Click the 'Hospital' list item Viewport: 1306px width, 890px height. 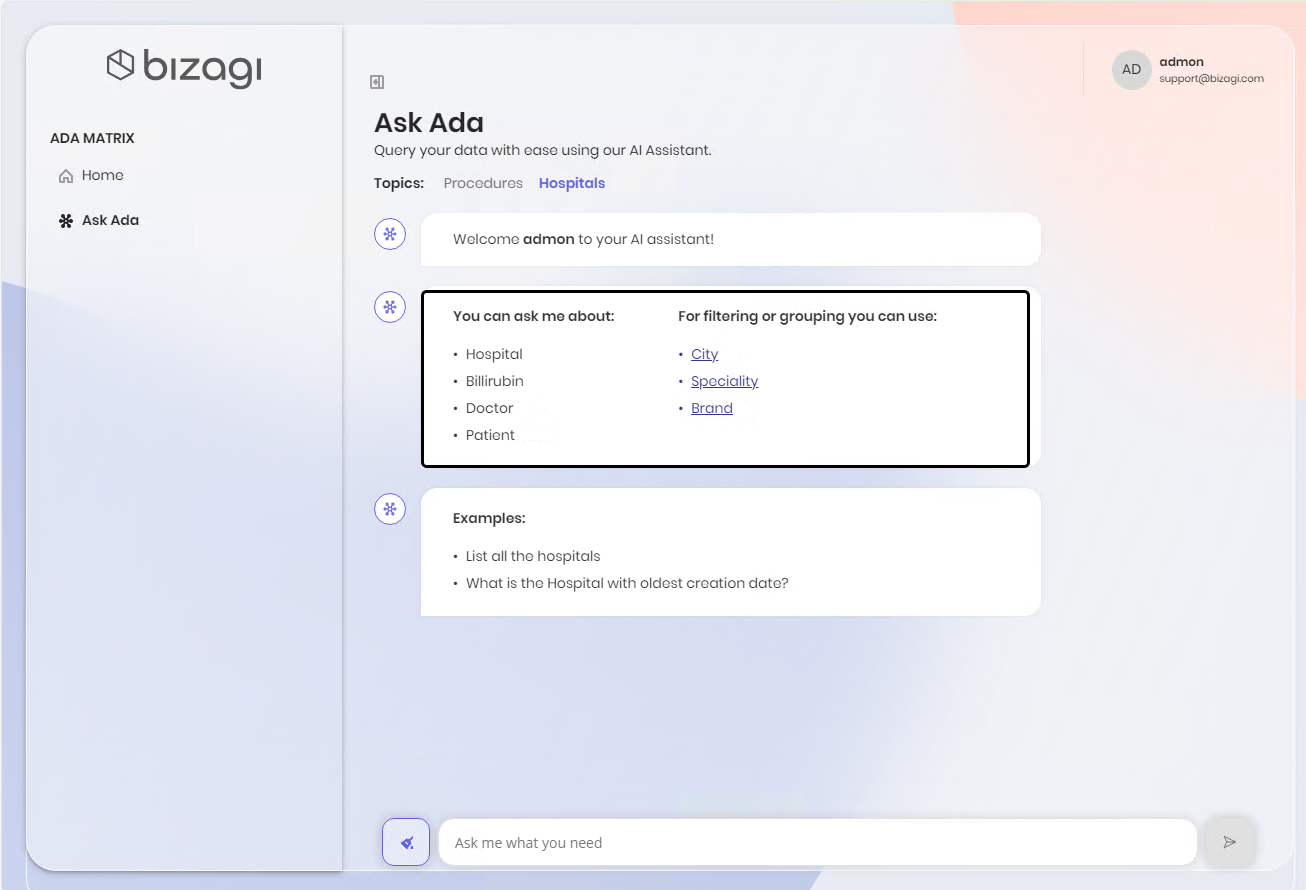[x=494, y=355]
